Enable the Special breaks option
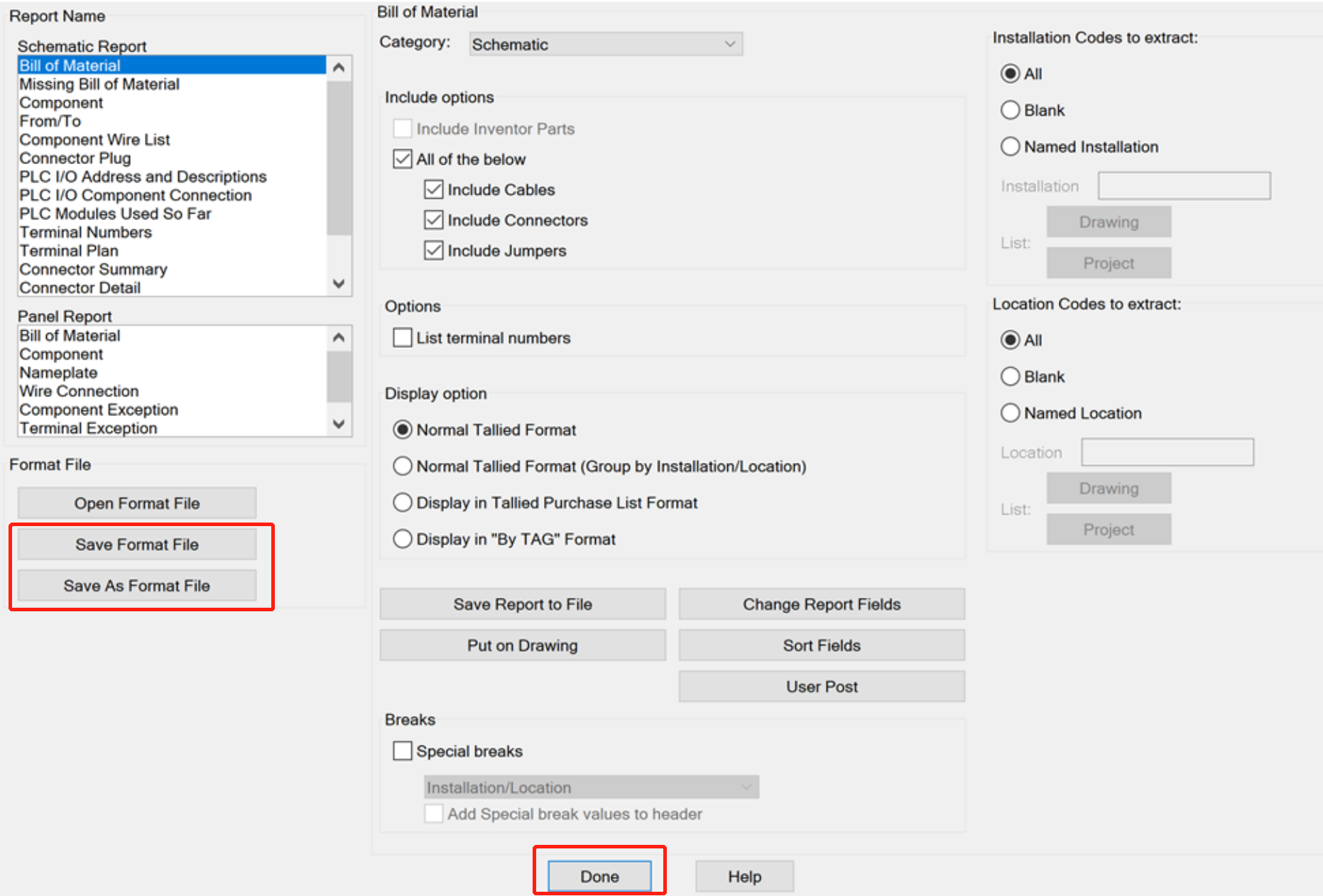The image size is (1323, 896). click(x=403, y=750)
